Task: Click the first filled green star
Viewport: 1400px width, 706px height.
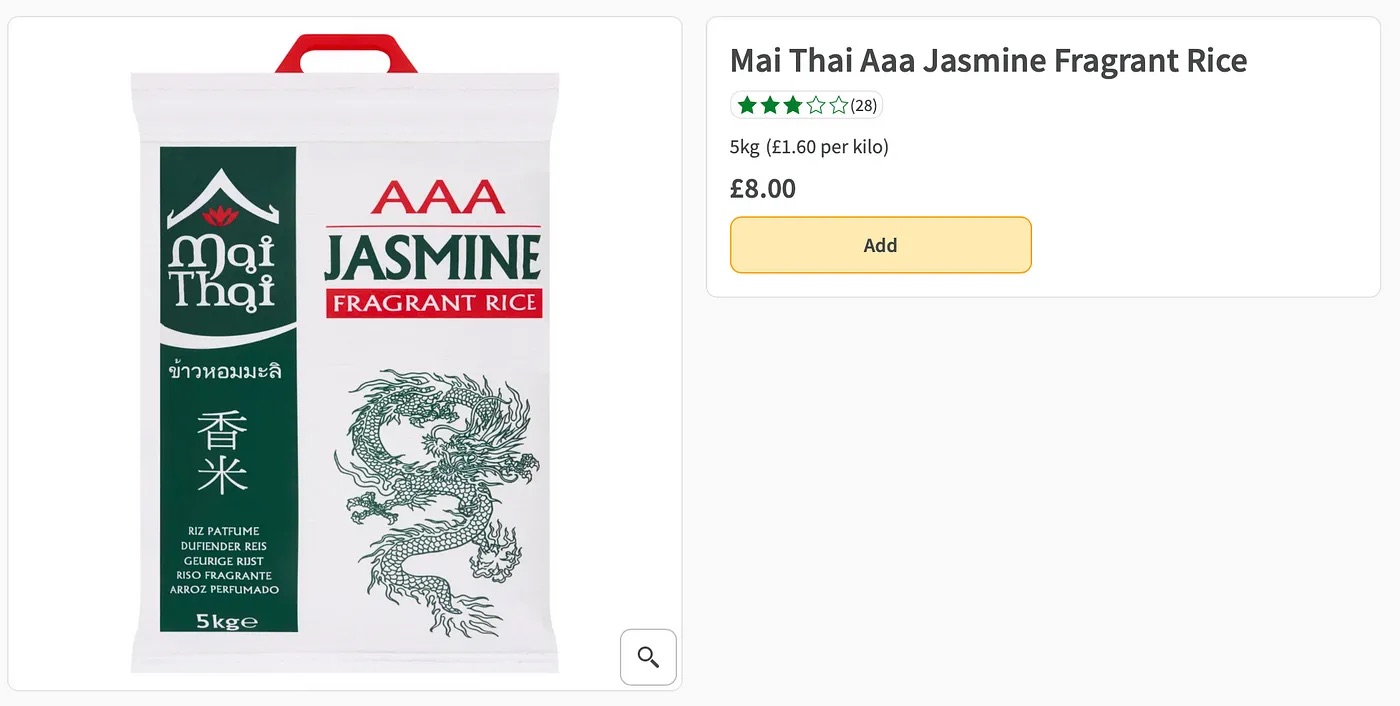Action: click(747, 105)
